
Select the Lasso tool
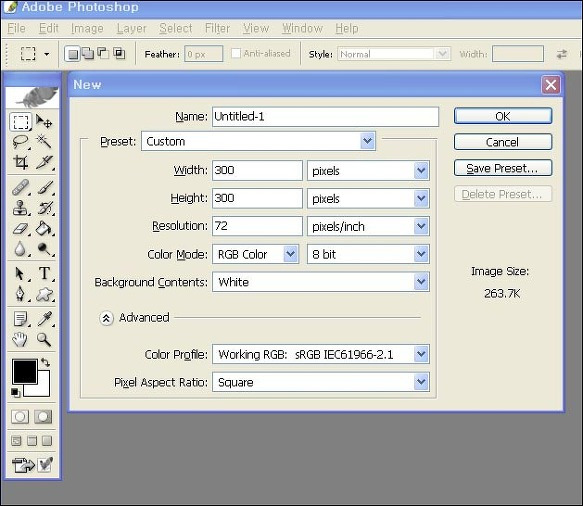[20, 142]
